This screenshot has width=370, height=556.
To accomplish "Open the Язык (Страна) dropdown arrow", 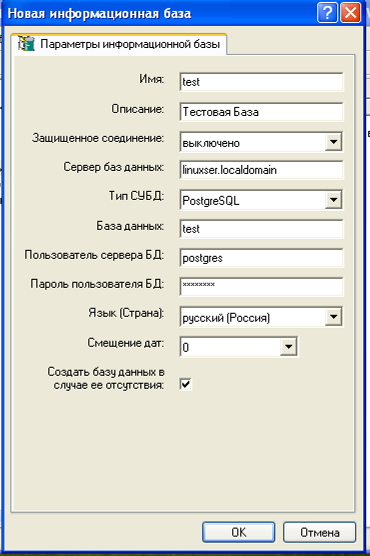I will point(333,316).
